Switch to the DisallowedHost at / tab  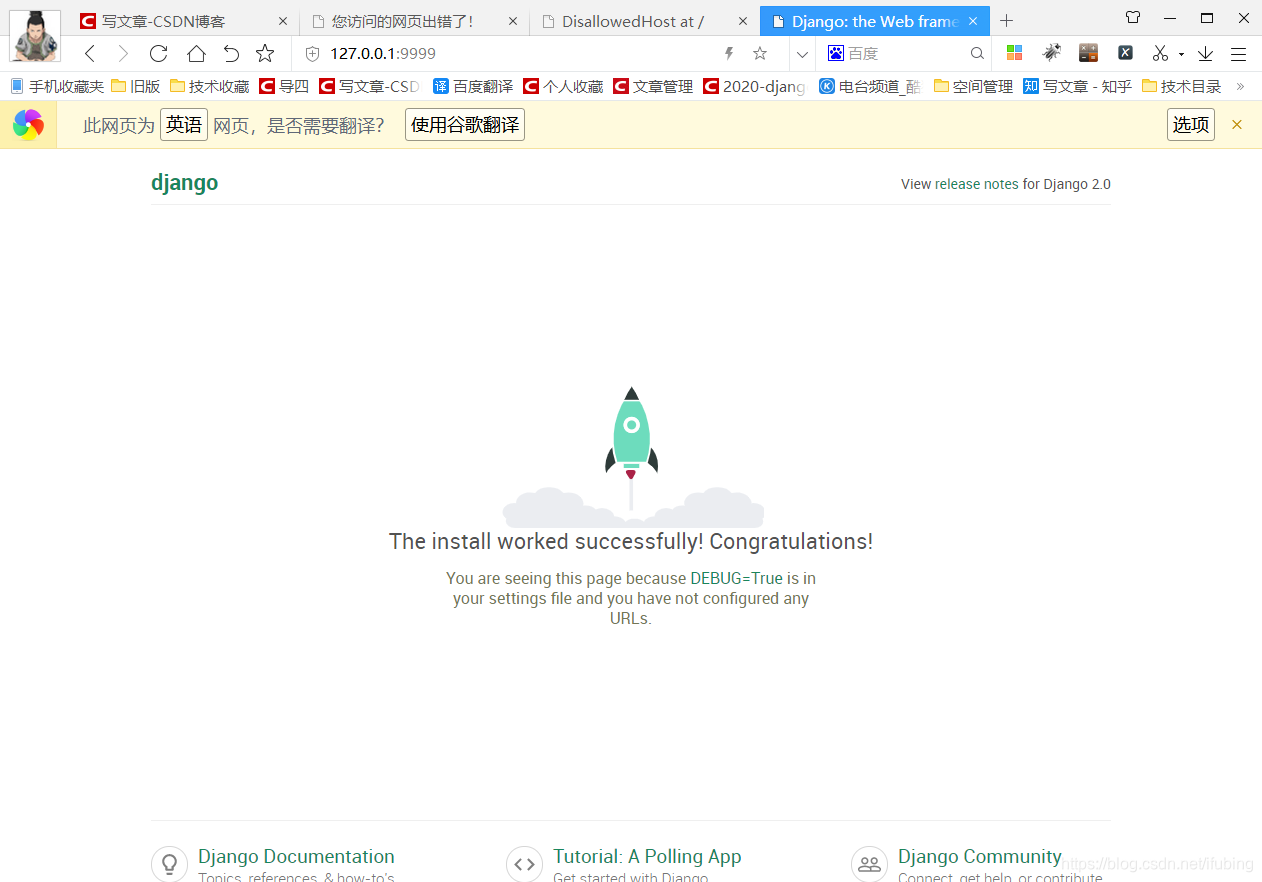644,21
